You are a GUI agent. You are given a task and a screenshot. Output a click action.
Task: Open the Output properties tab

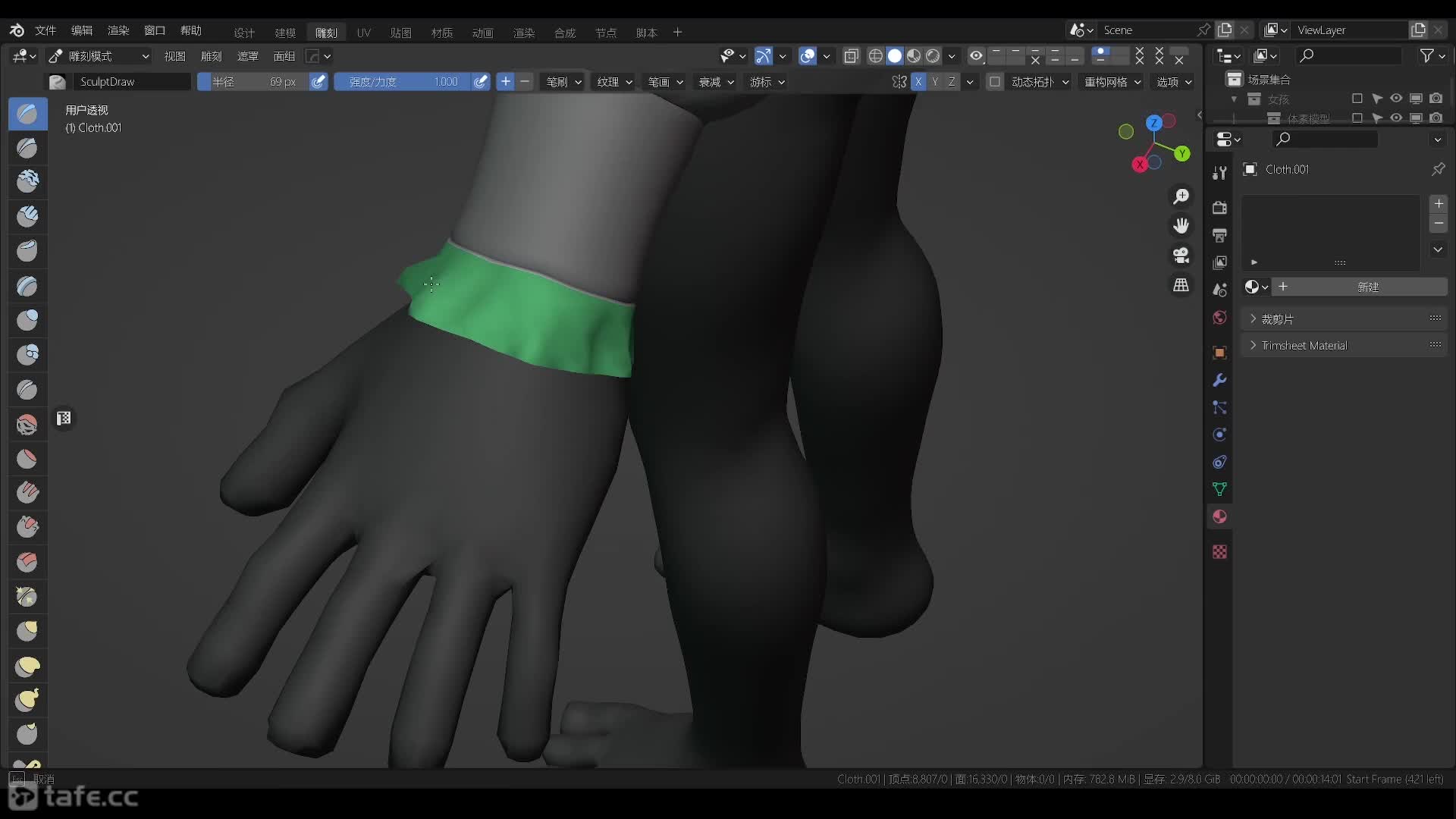tap(1219, 235)
